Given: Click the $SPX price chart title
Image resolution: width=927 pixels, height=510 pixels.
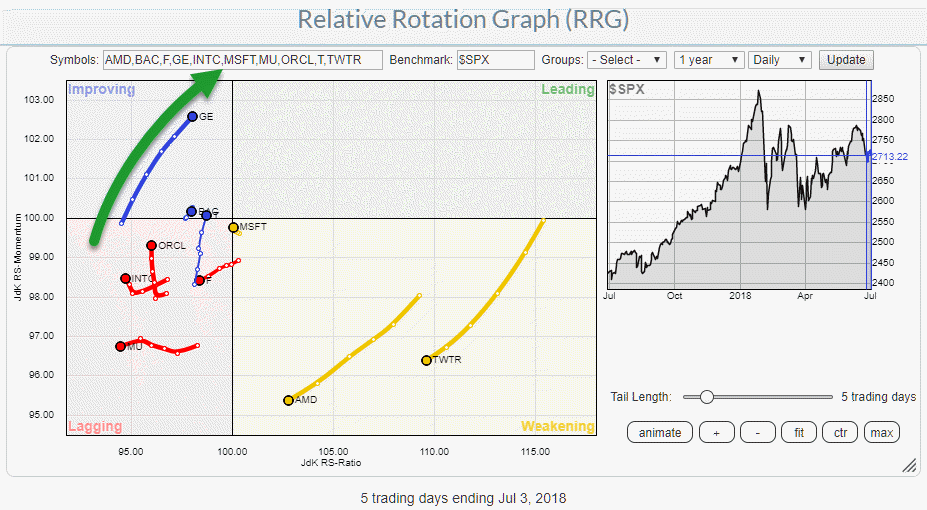Looking at the screenshot, I should [x=627, y=90].
